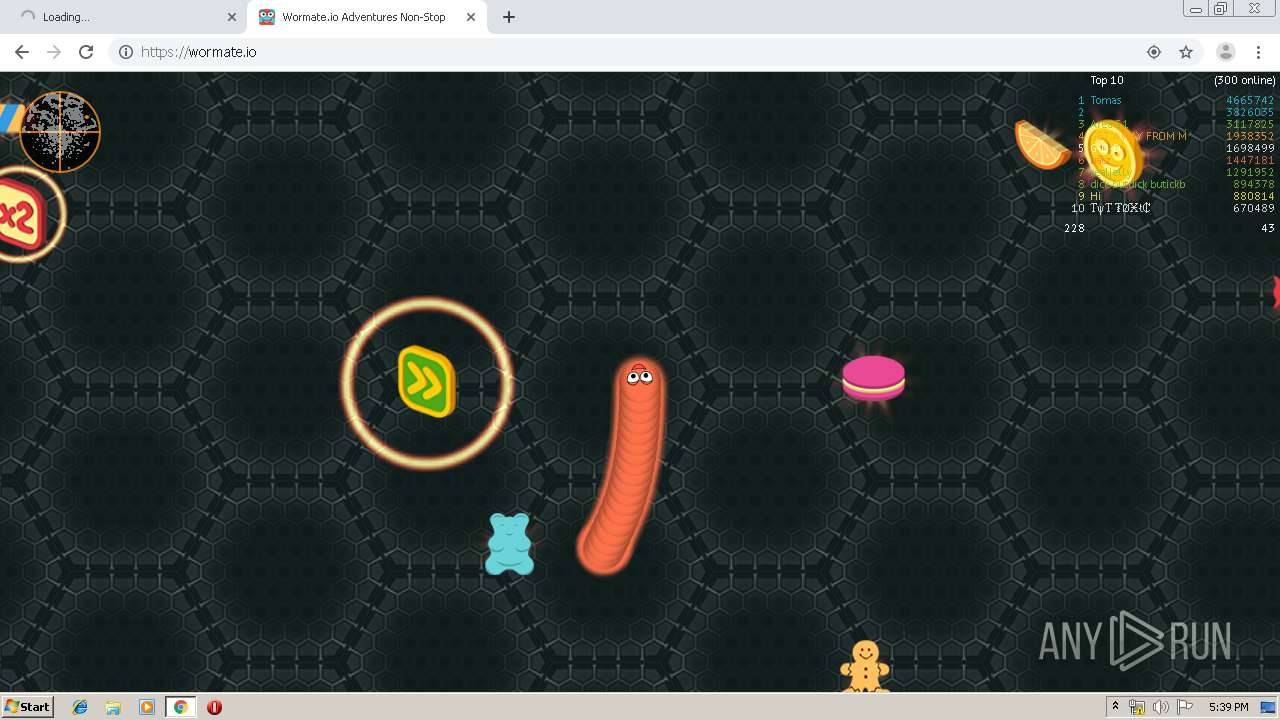Image resolution: width=1280 pixels, height=720 pixels.
Task: Go back in browser history
Action: [x=22, y=52]
